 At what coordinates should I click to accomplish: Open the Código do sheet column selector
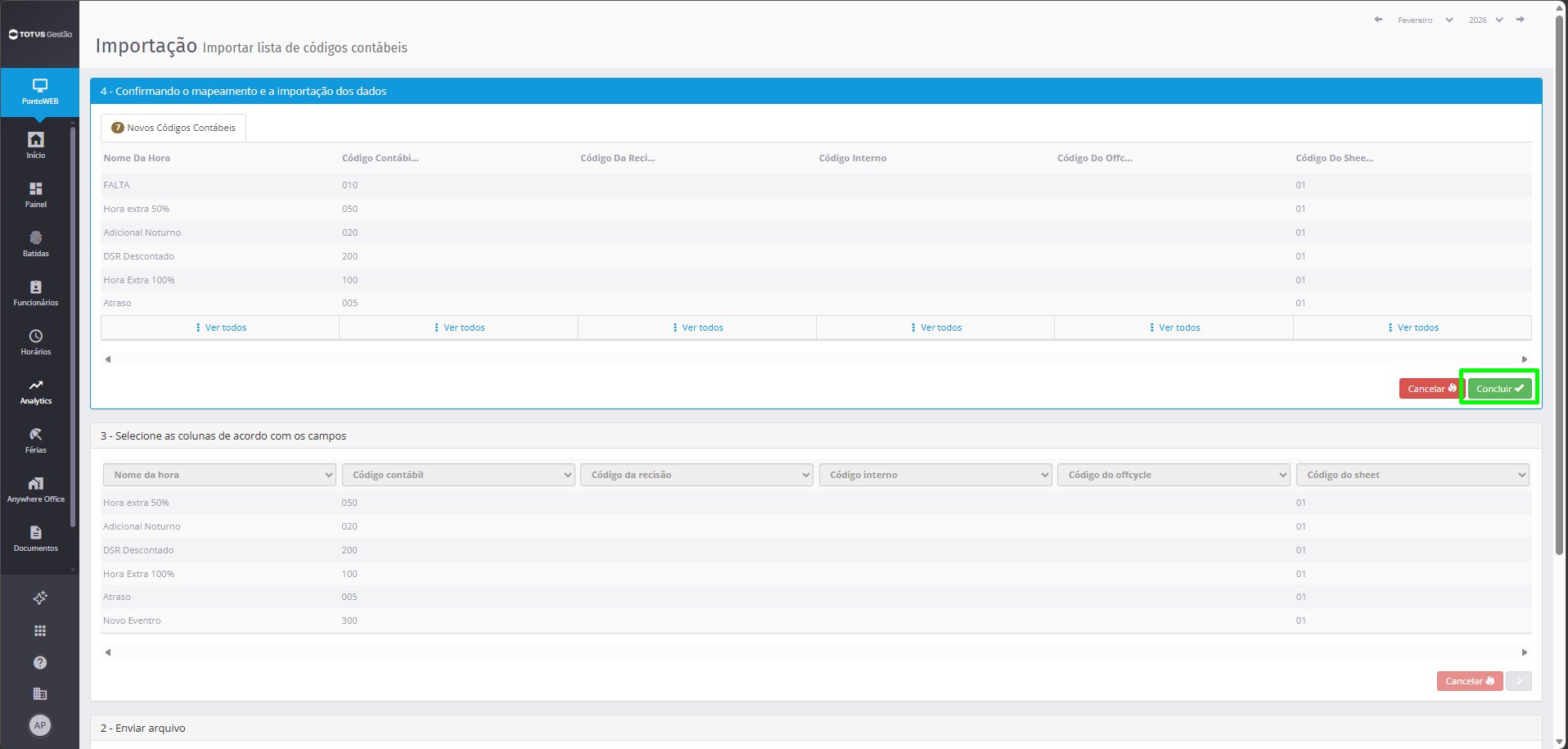pos(1413,475)
